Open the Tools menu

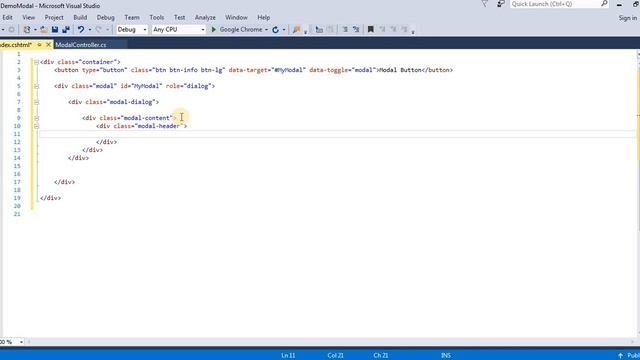[156, 18]
